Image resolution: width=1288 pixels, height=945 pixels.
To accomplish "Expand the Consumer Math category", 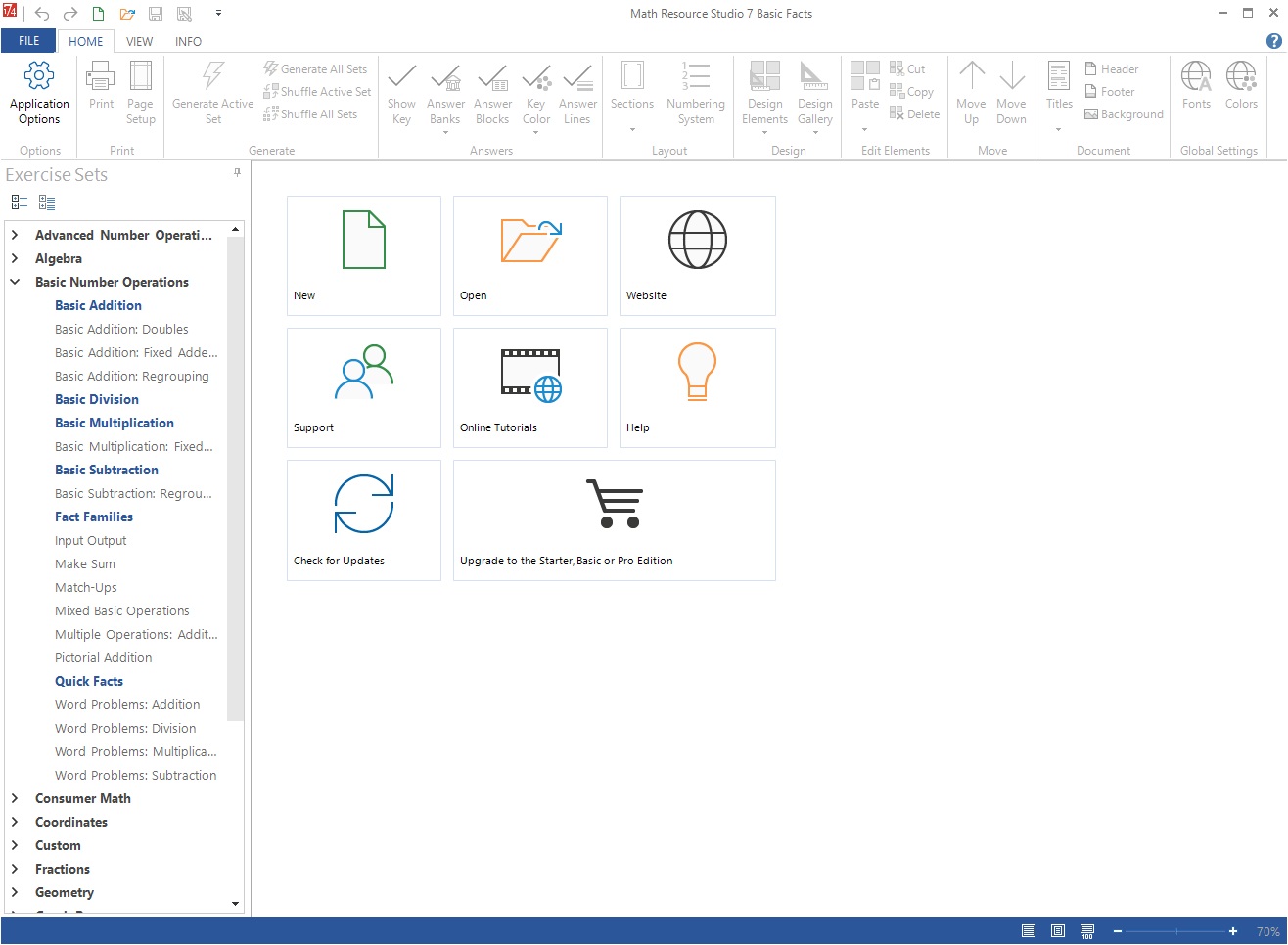I will pos(15,798).
